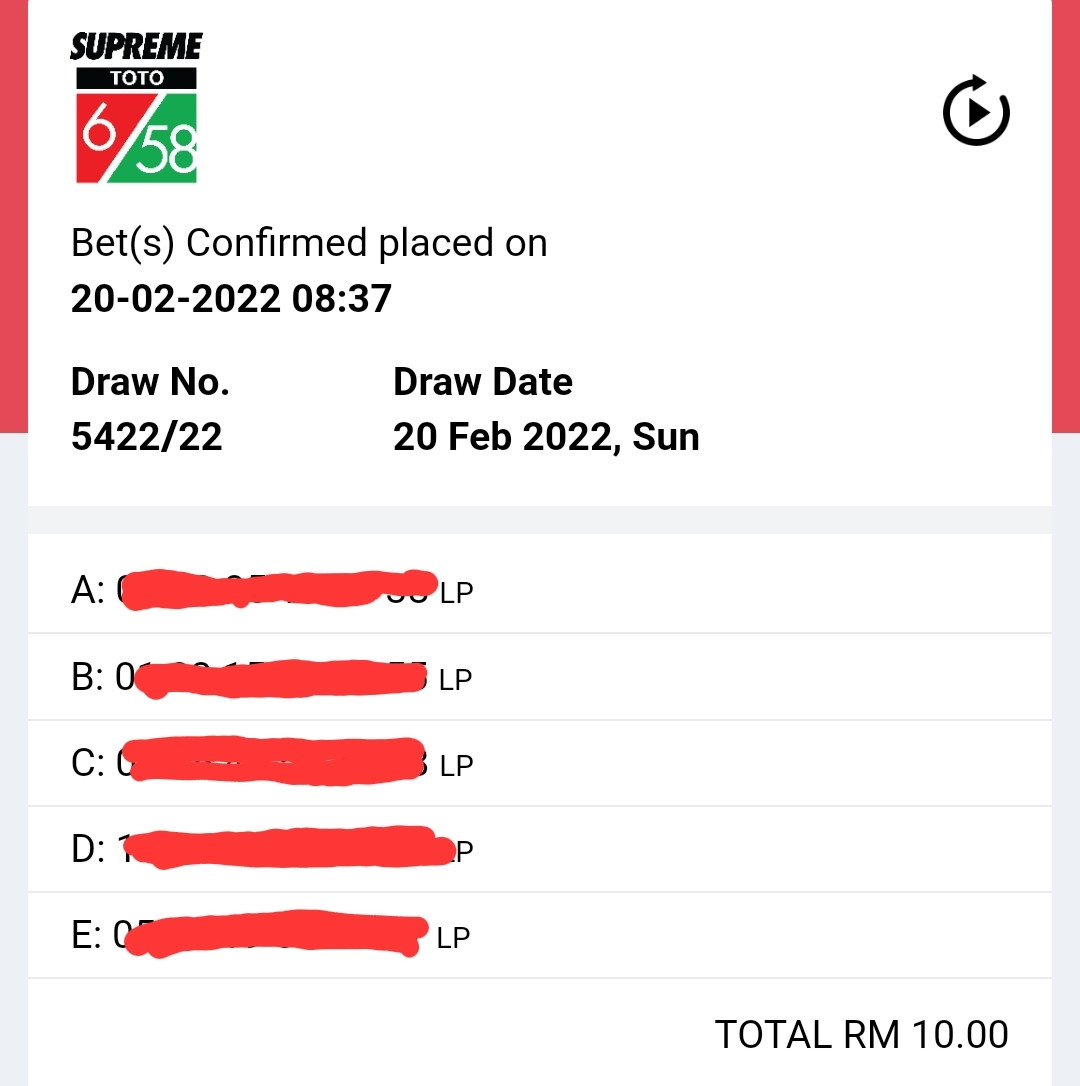Click the Bet(s) Confirmed placed on text
The width and height of the screenshot is (1080, 1086).
pos(309,243)
